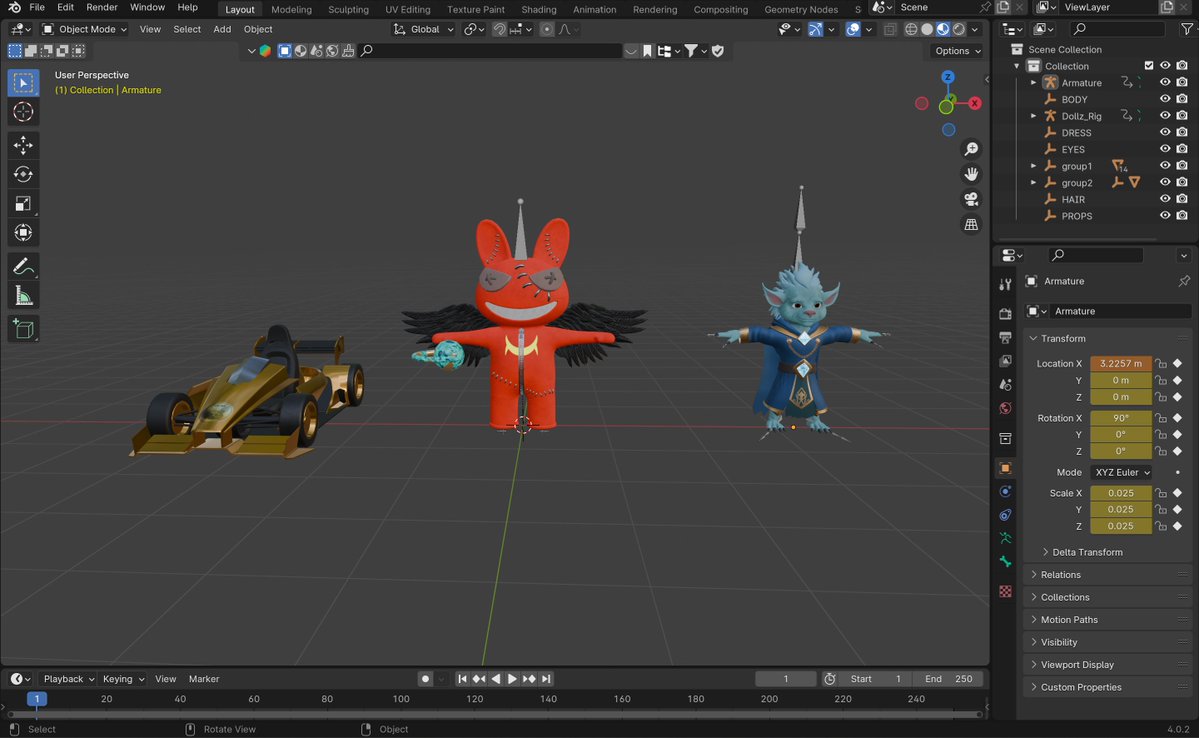Open the timeline Playback menu
The image size is (1199, 738).
point(68,679)
